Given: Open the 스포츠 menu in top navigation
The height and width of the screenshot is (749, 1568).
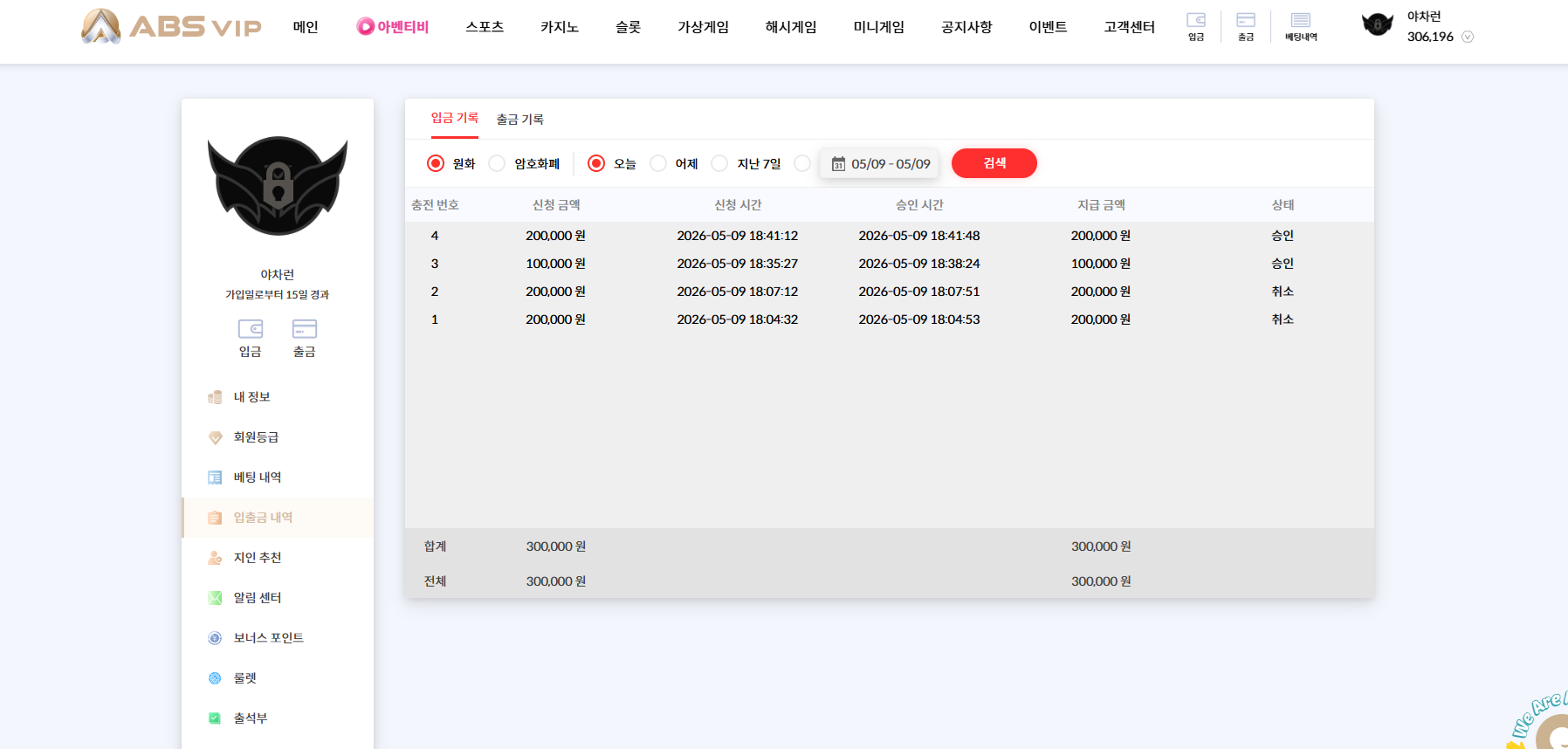Looking at the screenshot, I should (485, 27).
